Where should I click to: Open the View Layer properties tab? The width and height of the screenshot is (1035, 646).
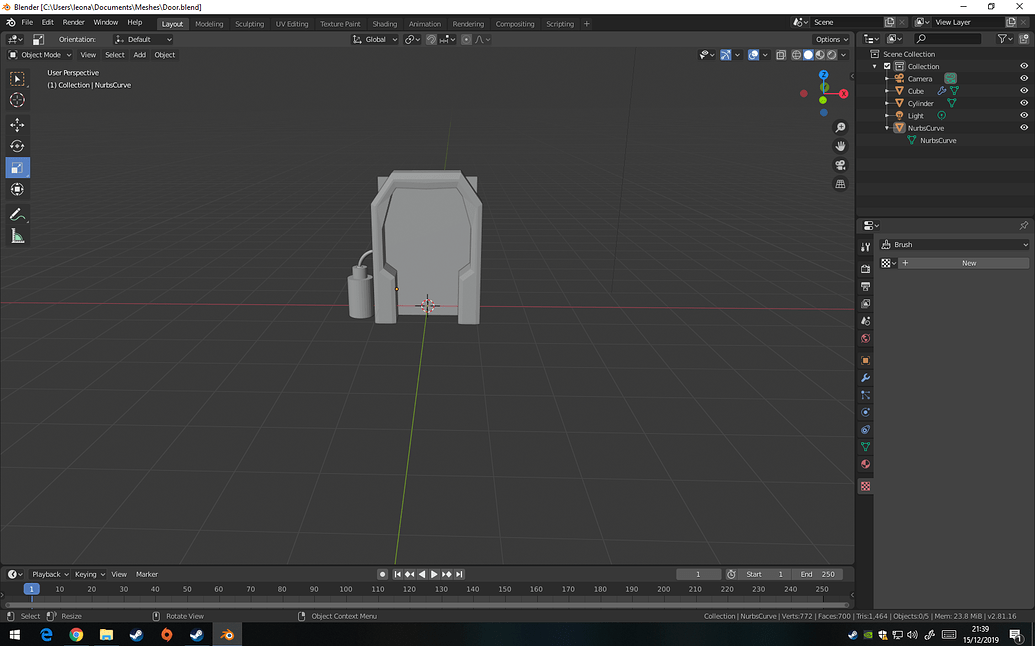click(x=865, y=304)
